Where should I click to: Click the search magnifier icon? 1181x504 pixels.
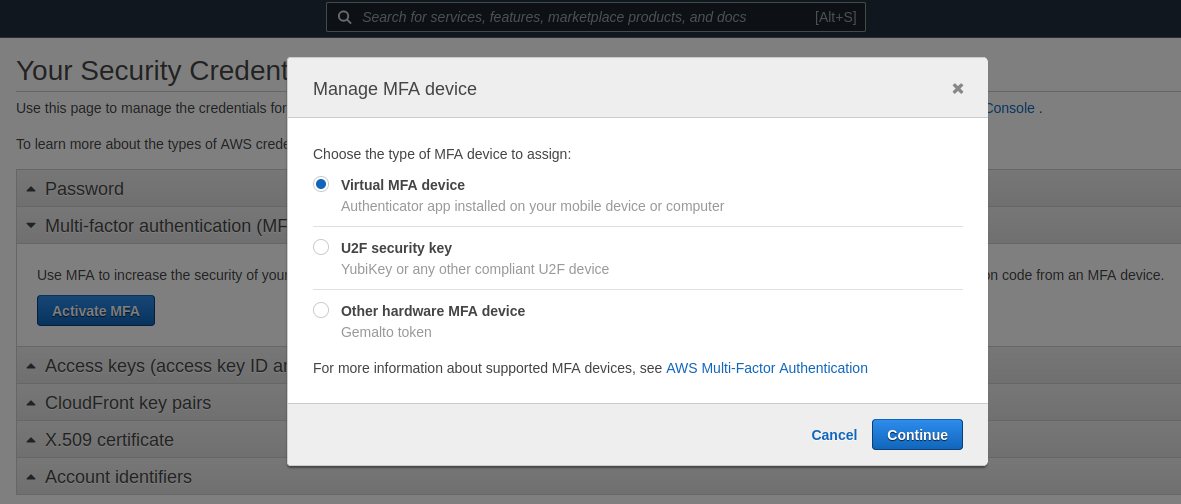pos(345,17)
